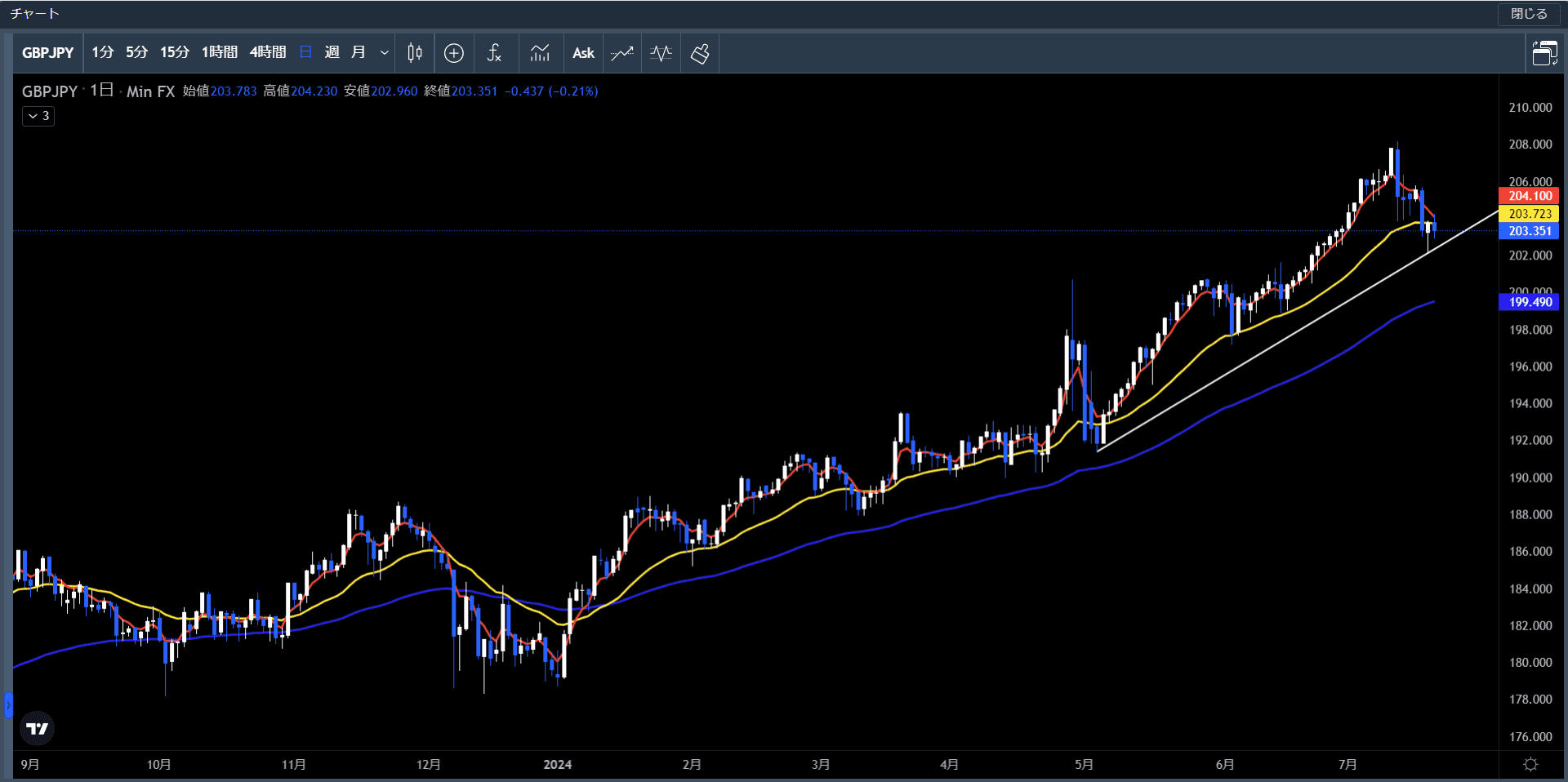Select the weekly 週 timeframe
This screenshot has height=782, width=1568.
(332, 53)
